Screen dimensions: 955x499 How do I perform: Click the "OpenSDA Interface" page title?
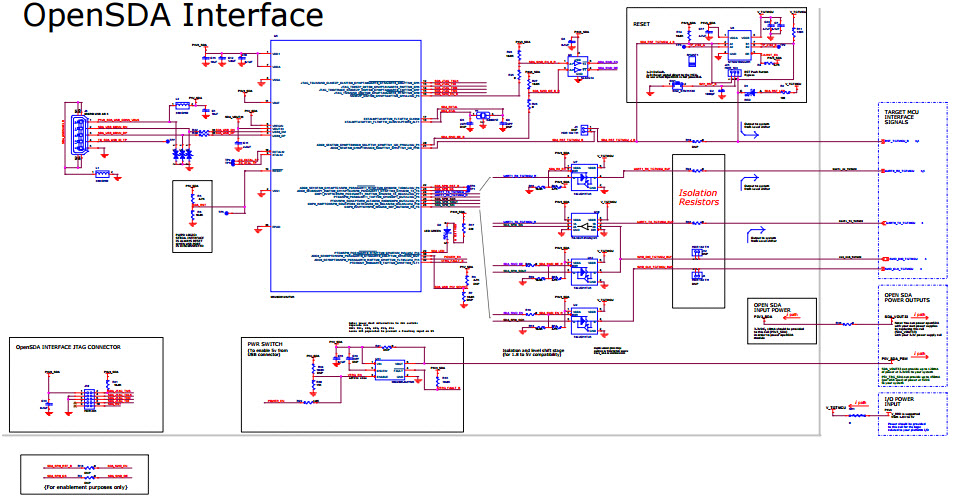click(172, 15)
